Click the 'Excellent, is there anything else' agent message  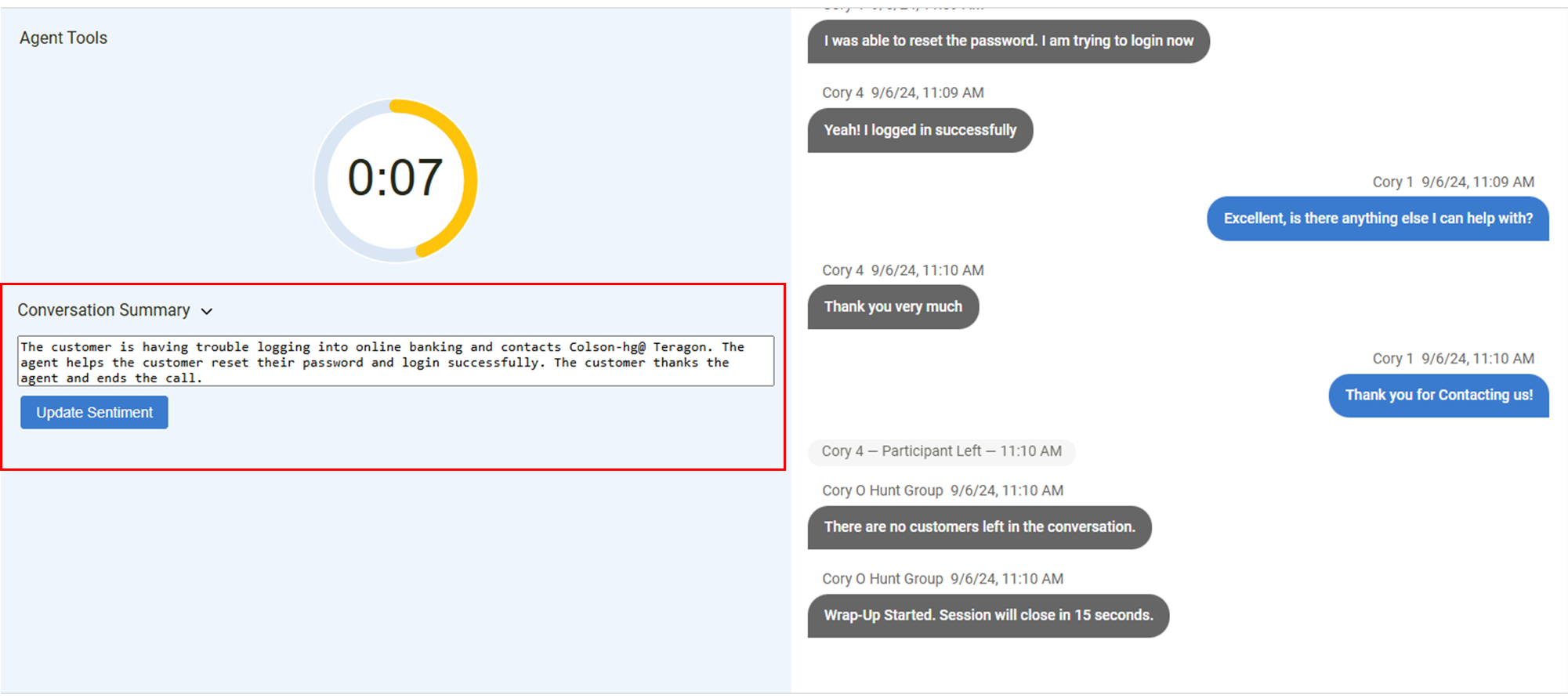click(x=1377, y=219)
